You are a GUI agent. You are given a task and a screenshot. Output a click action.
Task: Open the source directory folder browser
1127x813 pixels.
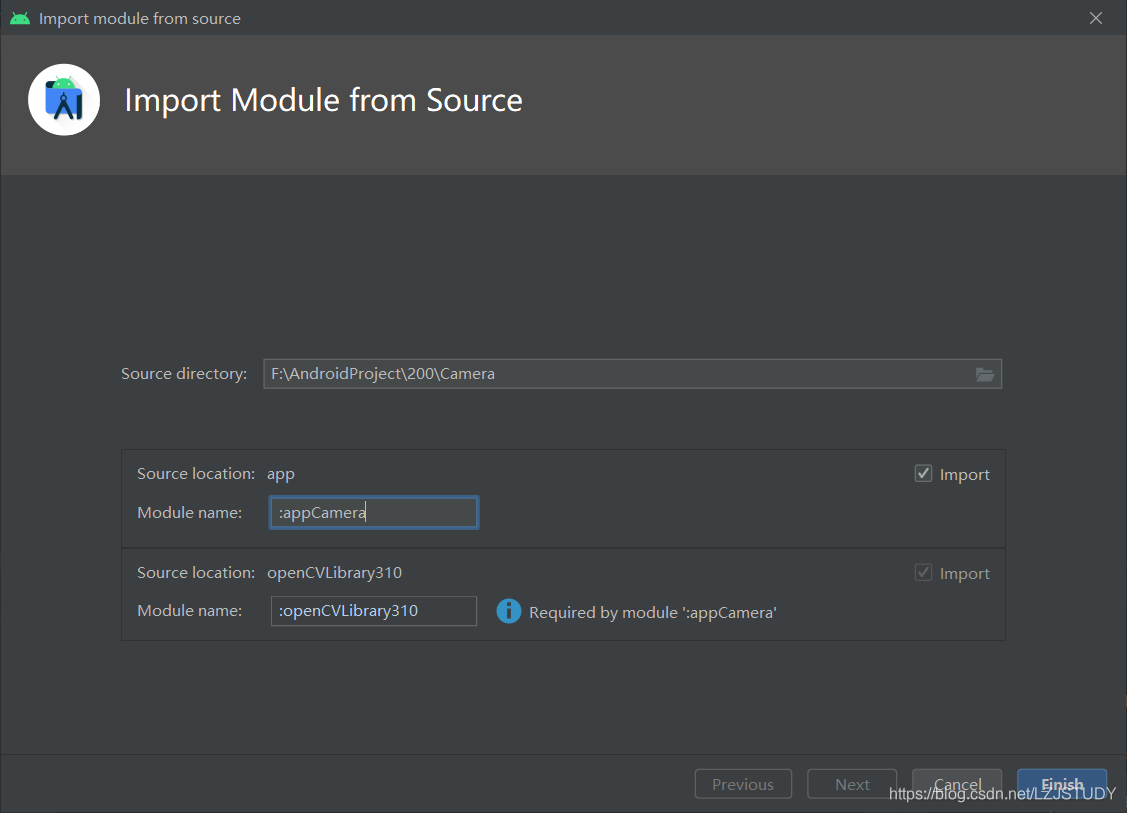[x=985, y=374]
